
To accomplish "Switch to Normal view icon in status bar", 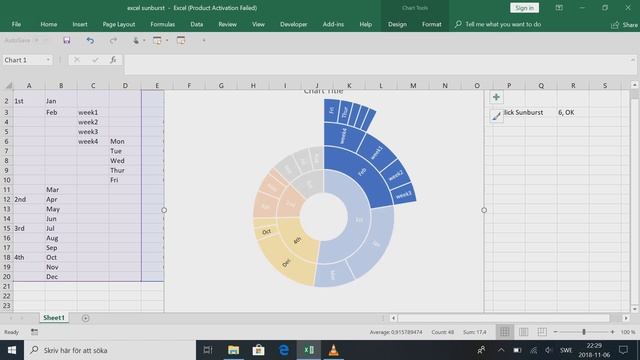I will (504, 332).
